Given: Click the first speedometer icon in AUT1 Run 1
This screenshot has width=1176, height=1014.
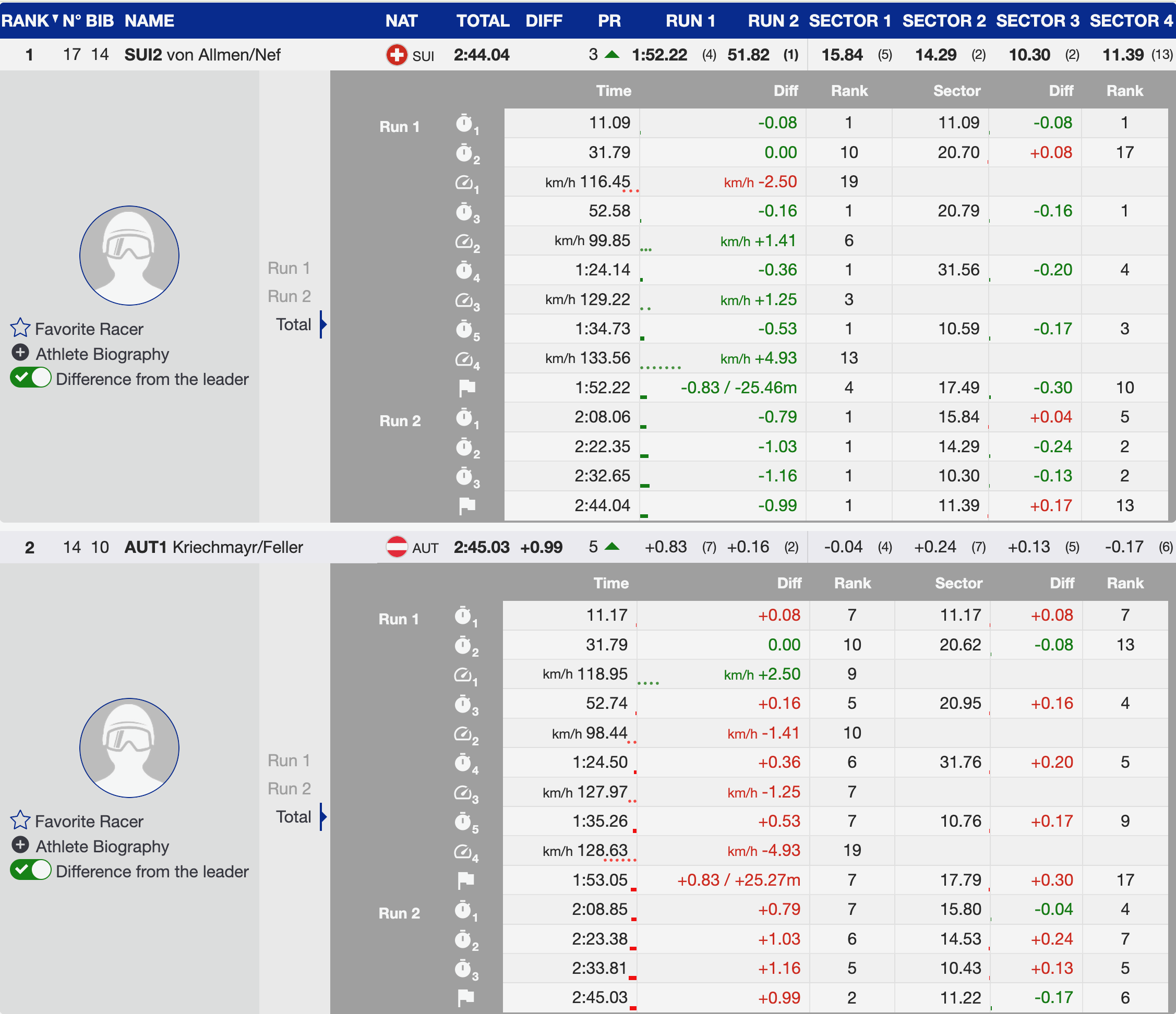Looking at the screenshot, I should [x=464, y=675].
